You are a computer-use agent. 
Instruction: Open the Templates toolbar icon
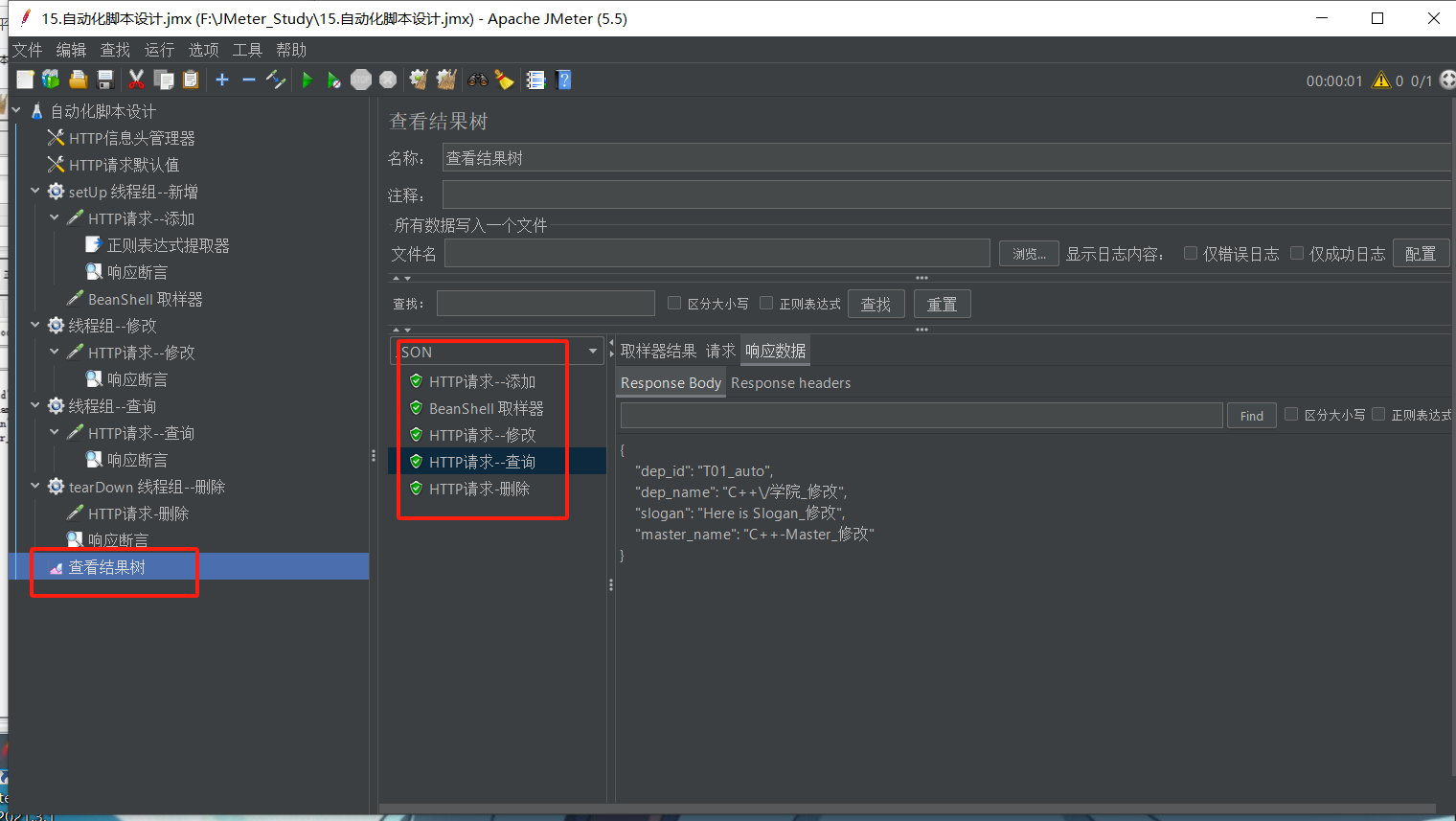(x=51, y=80)
